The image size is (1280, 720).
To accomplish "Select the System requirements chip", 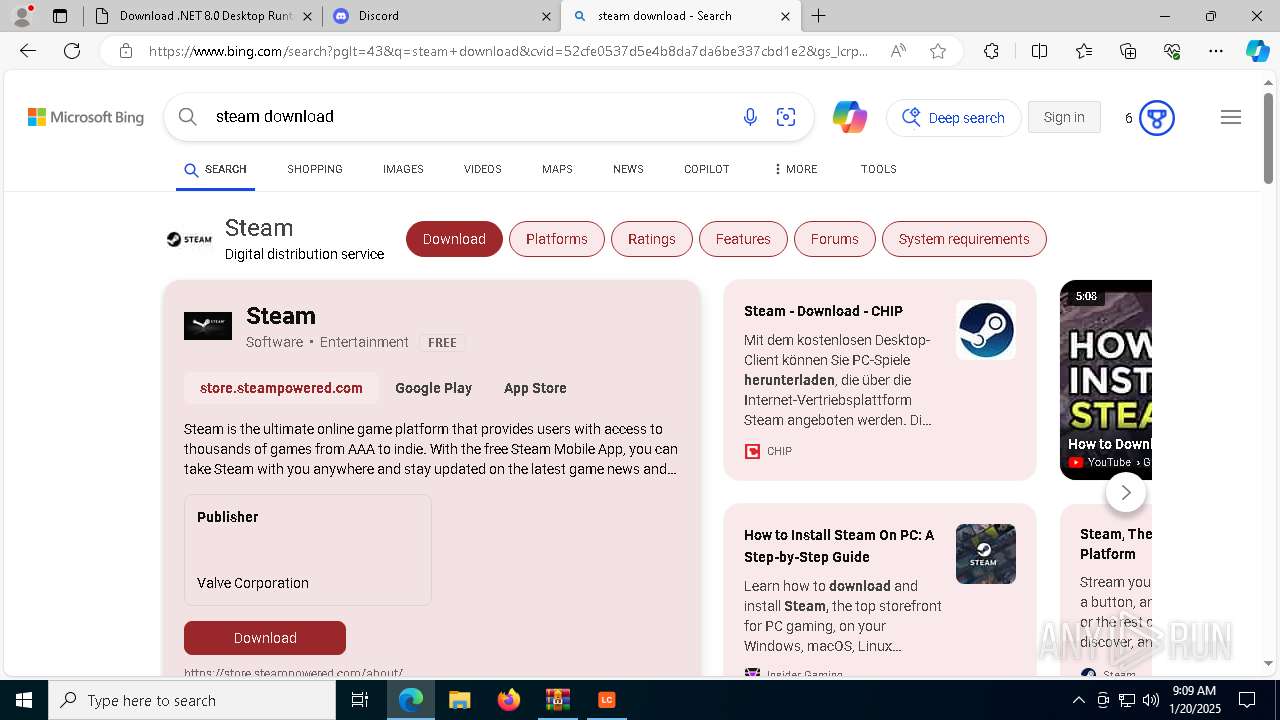I will tap(964, 239).
